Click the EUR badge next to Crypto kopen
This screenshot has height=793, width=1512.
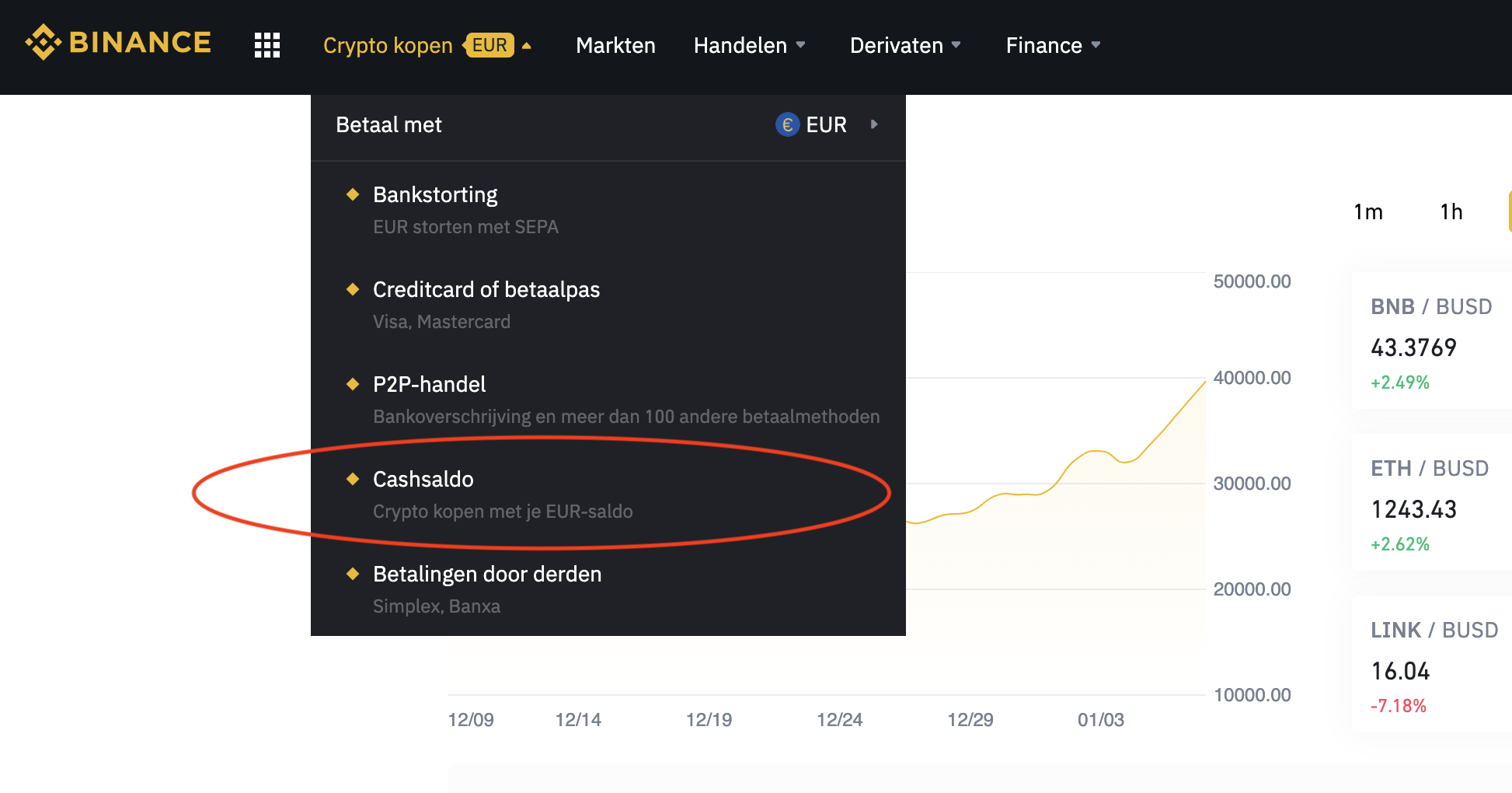tap(489, 45)
